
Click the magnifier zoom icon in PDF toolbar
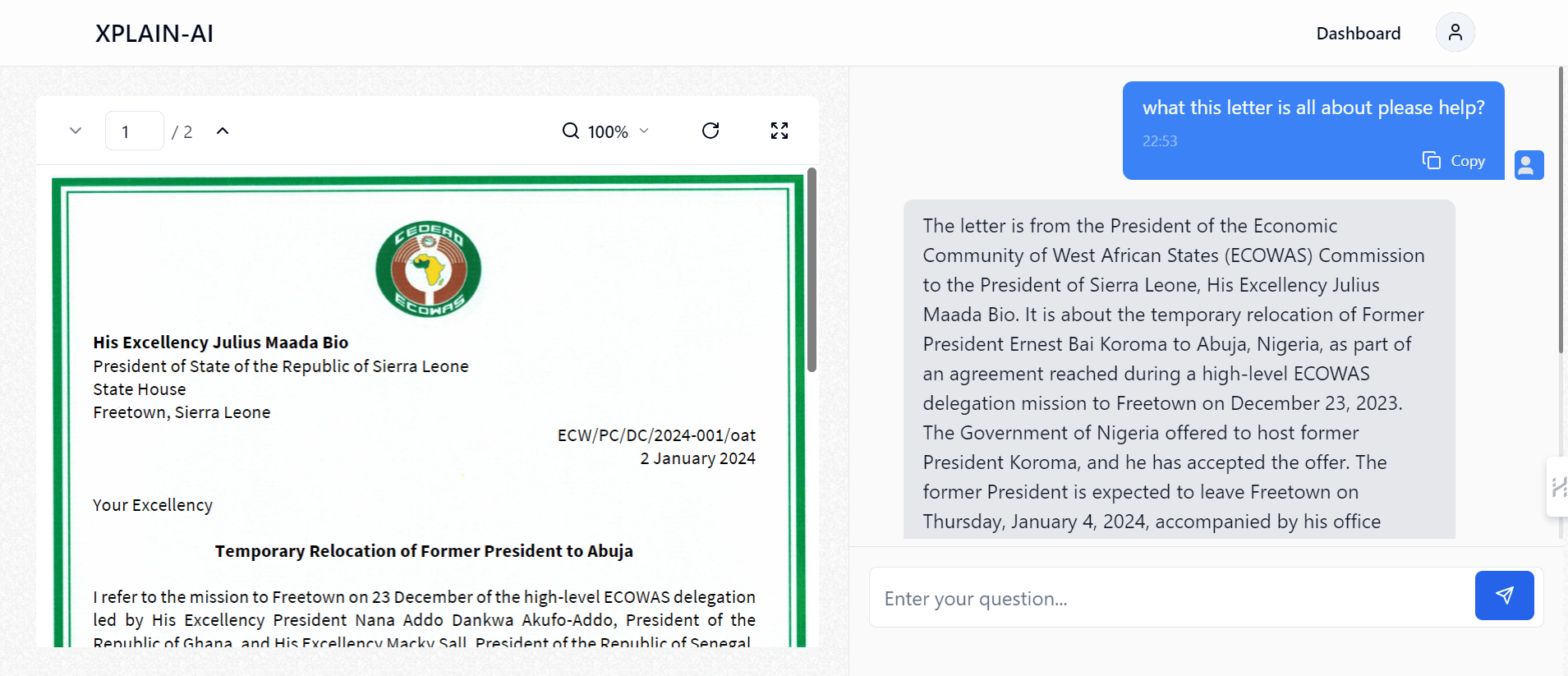coord(570,131)
